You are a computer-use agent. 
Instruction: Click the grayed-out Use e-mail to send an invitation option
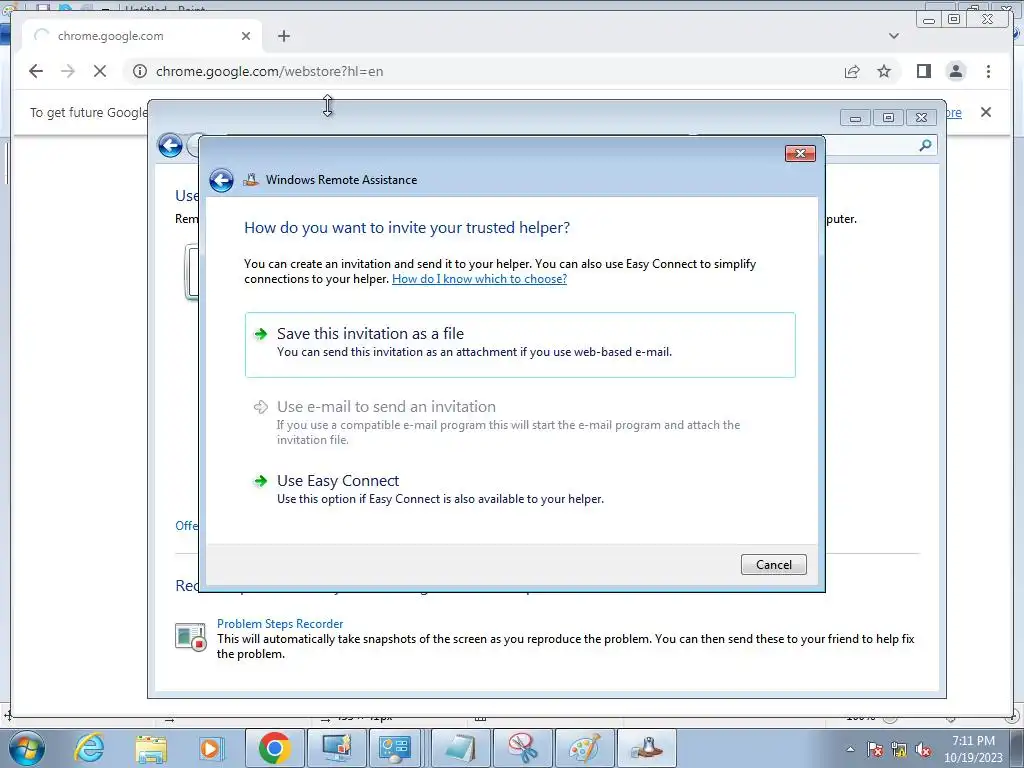pos(520,422)
